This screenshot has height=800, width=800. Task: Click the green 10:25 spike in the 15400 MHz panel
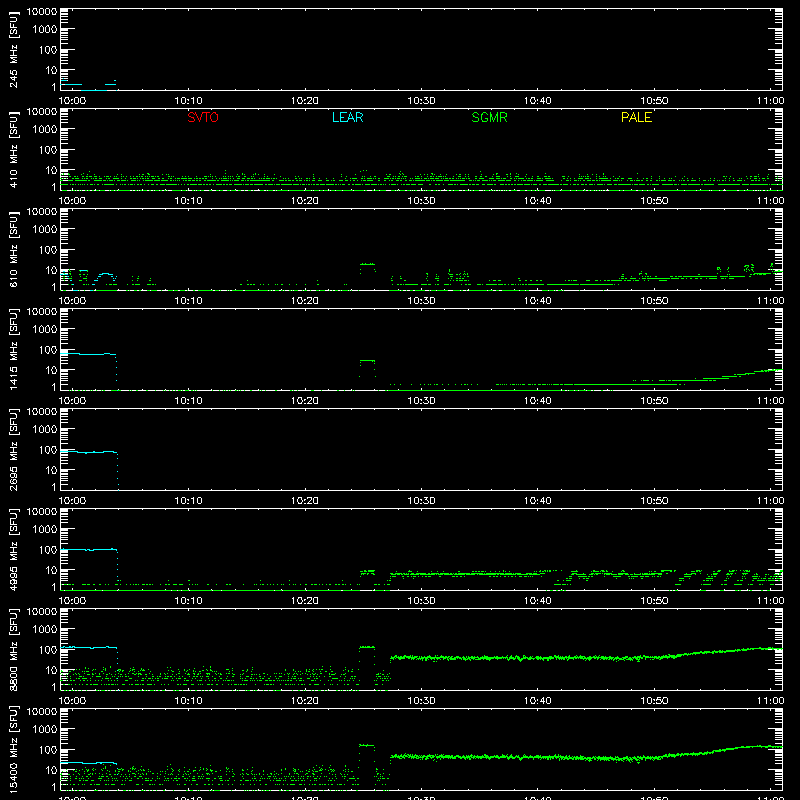point(367,745)
